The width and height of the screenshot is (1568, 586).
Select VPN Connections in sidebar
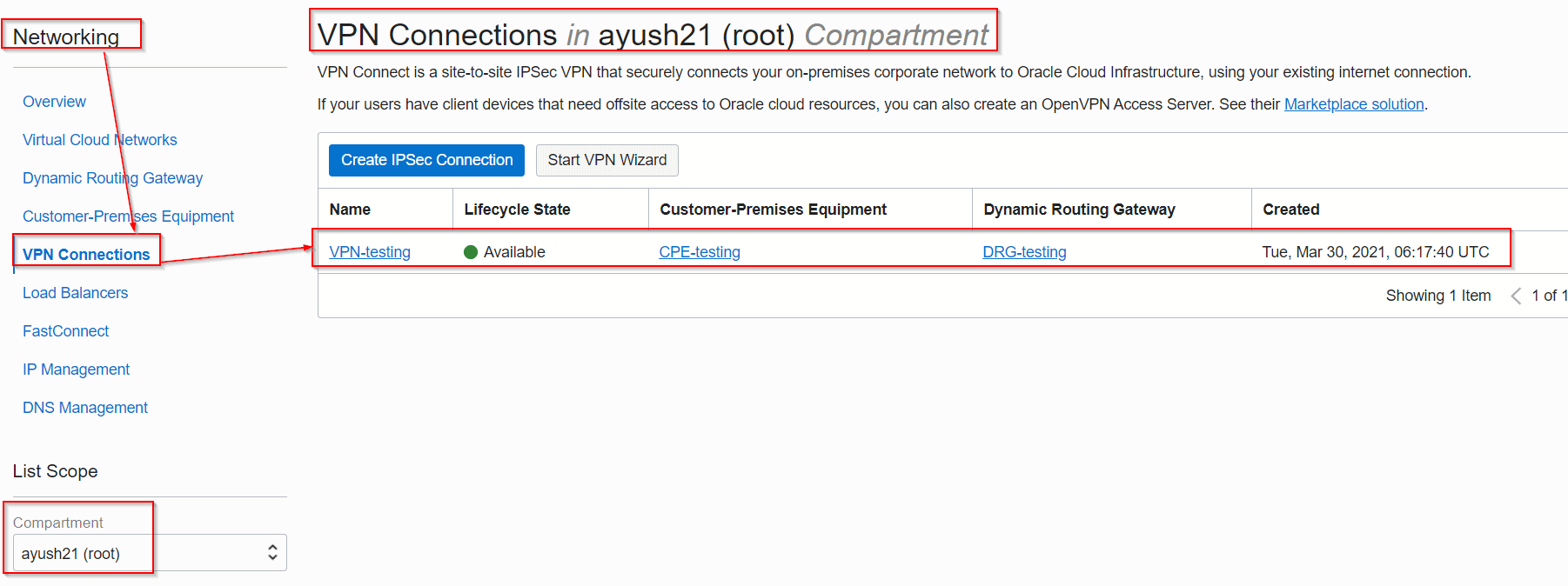[x=86, y=255]
